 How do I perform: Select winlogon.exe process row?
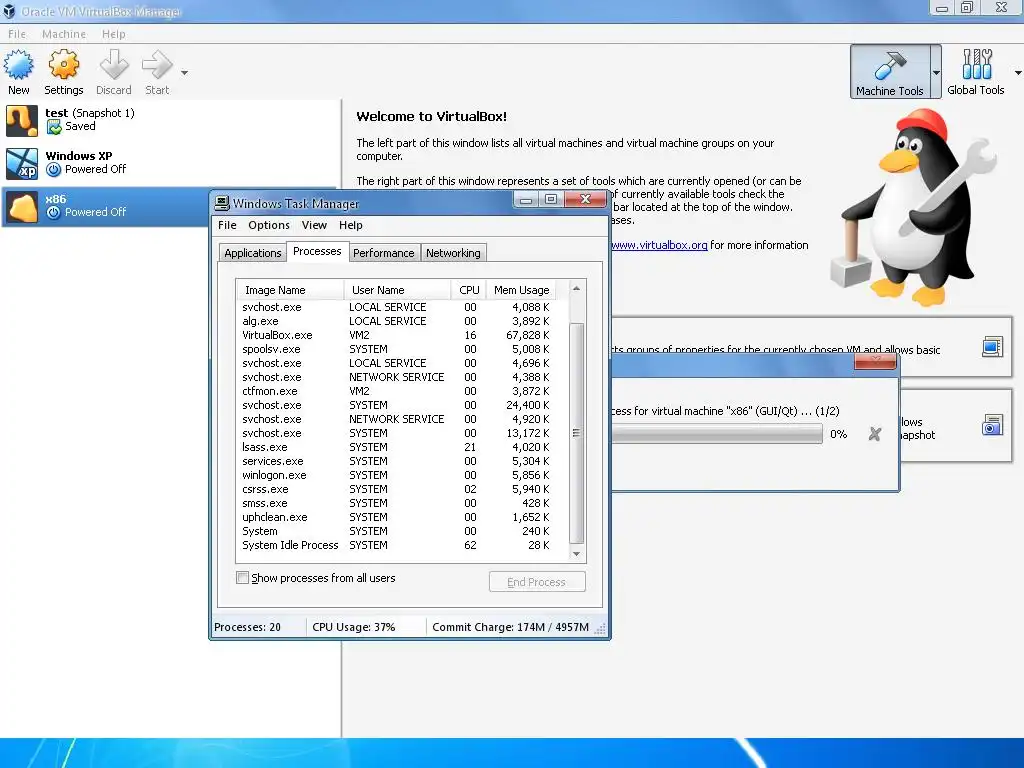coord(396,475)
